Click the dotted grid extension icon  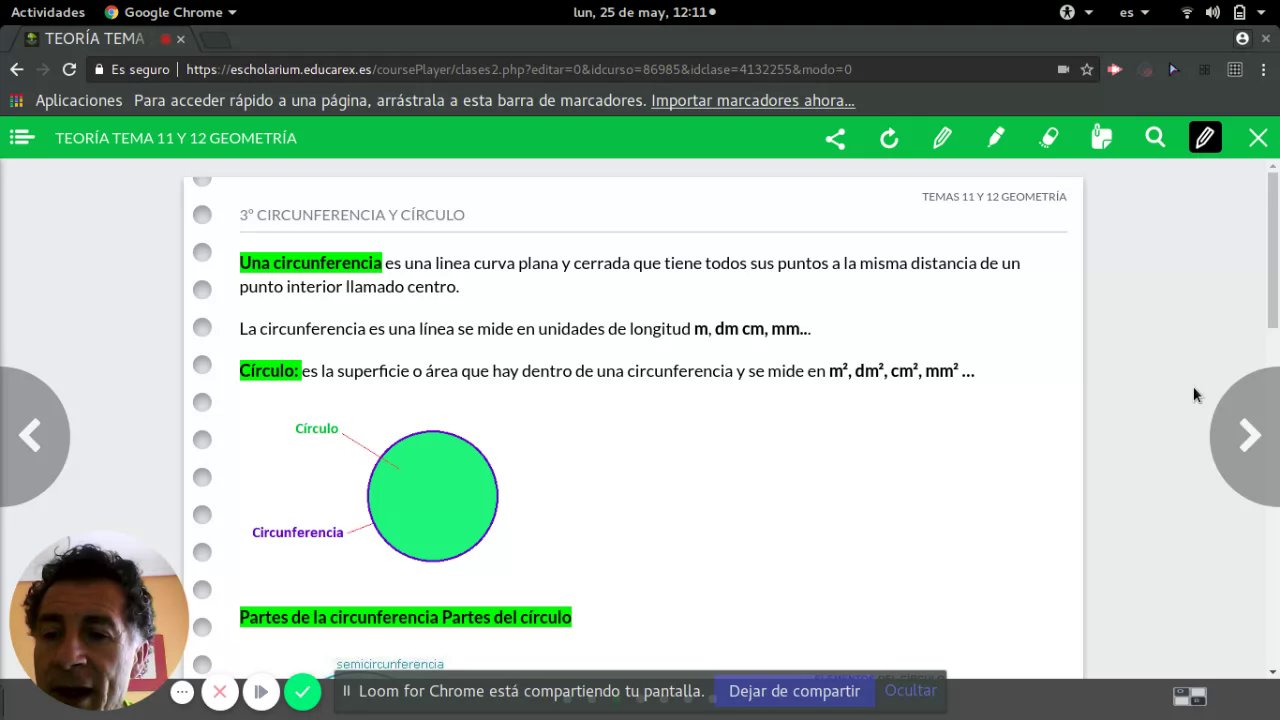[x=1235, y=69]
